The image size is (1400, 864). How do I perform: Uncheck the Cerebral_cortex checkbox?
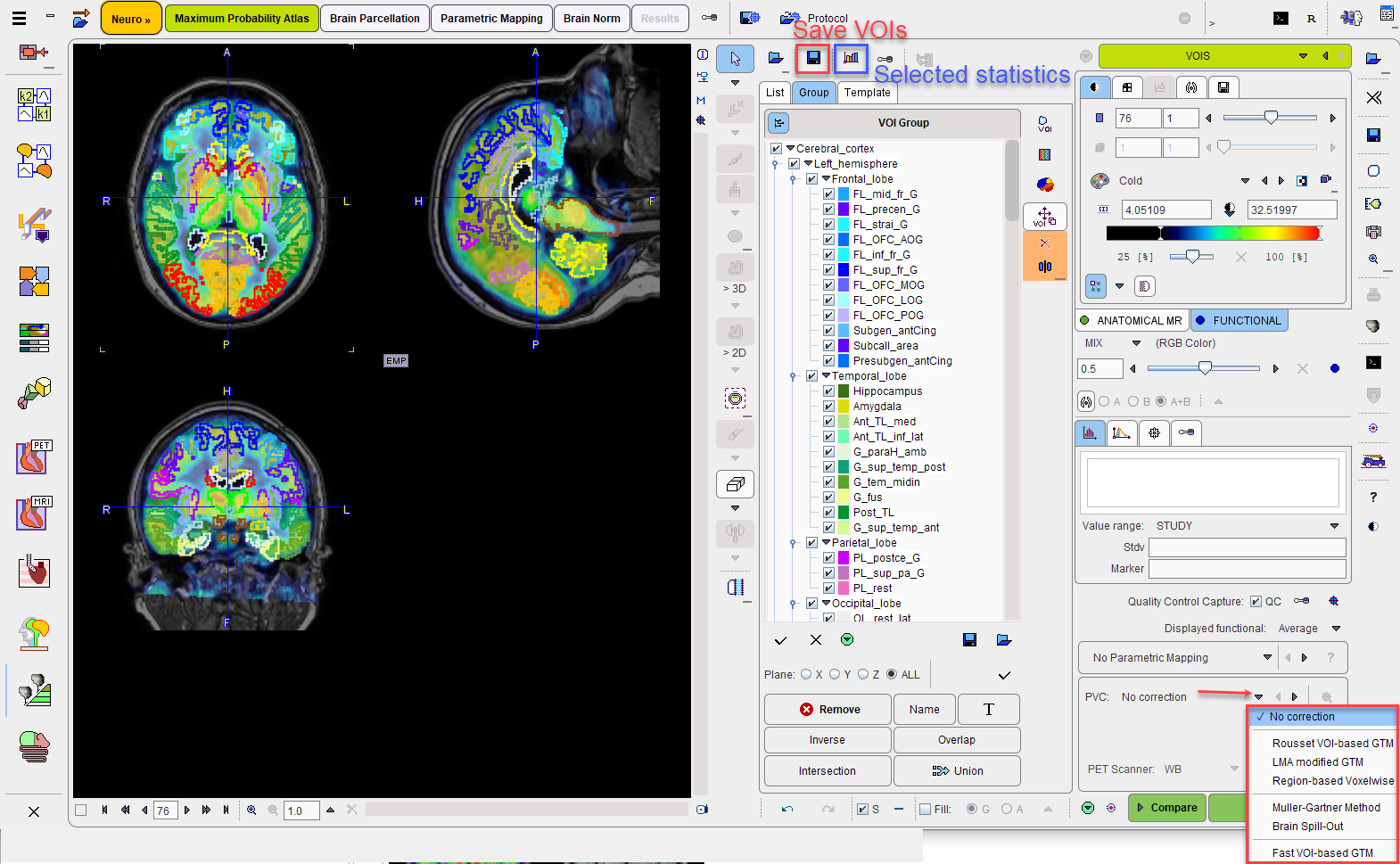776,149
